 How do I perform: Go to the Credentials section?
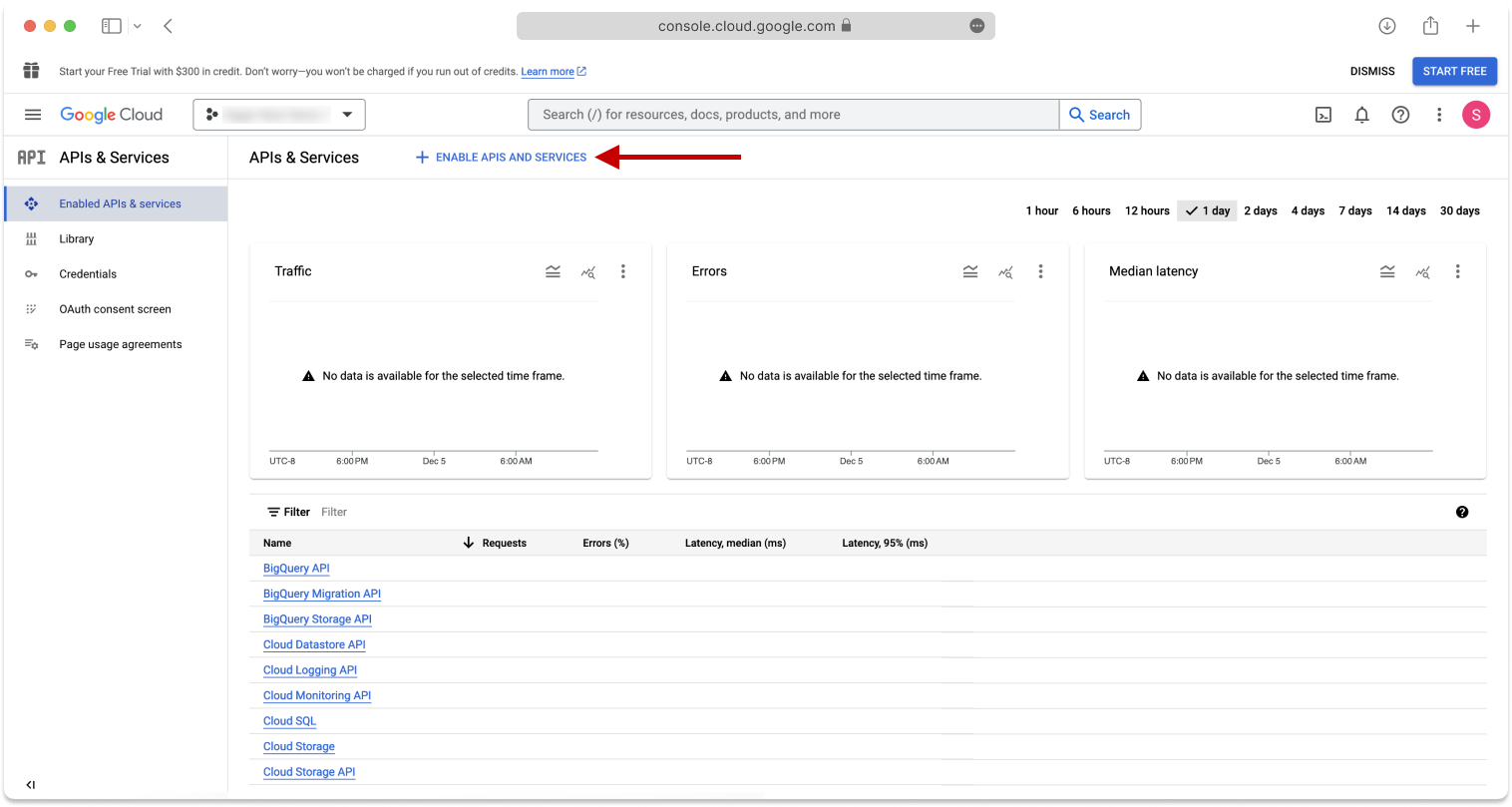[x=88, y=273]
